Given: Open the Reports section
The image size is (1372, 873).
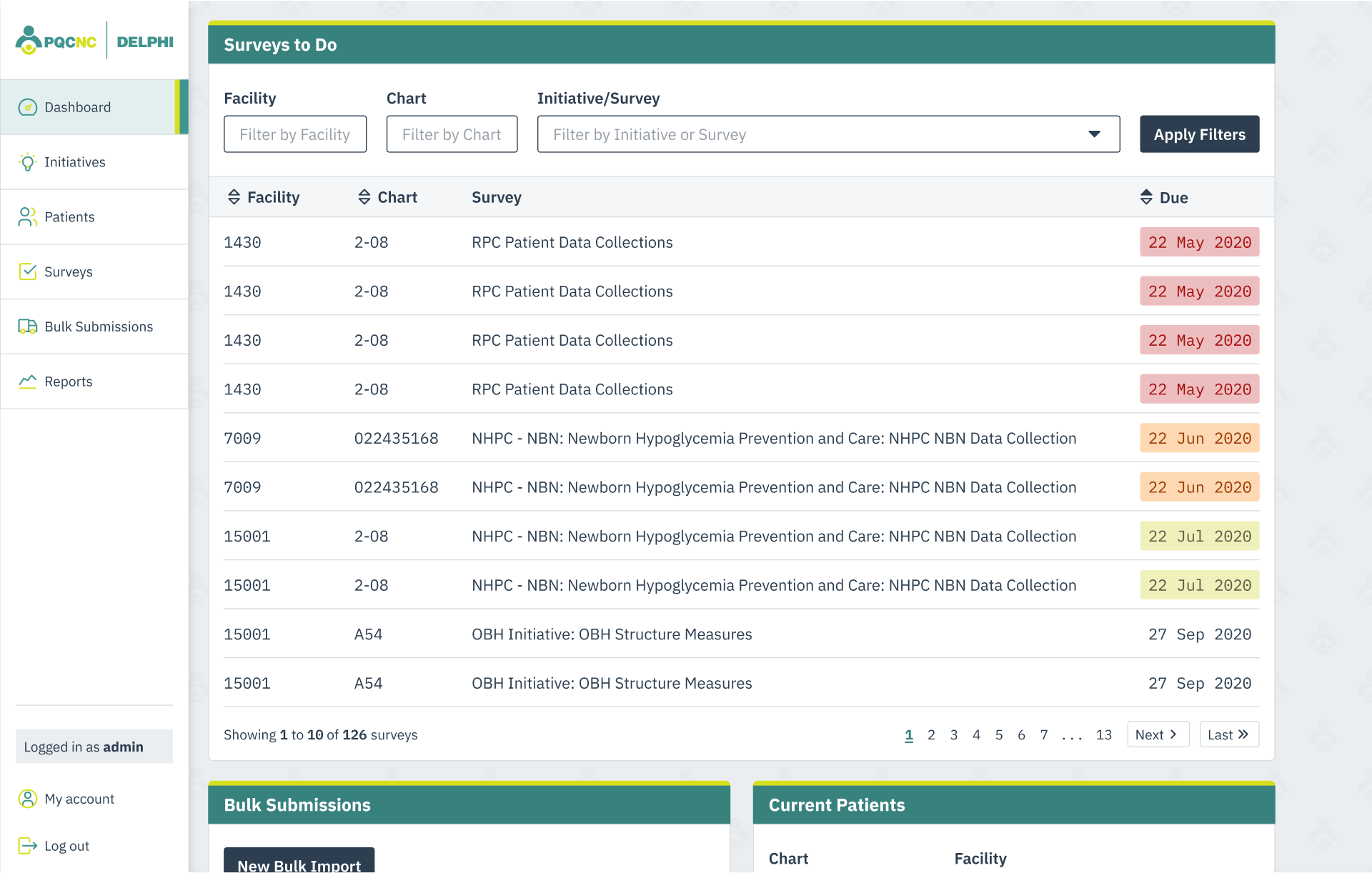Looking at the screenshot, I should [94, 381].
